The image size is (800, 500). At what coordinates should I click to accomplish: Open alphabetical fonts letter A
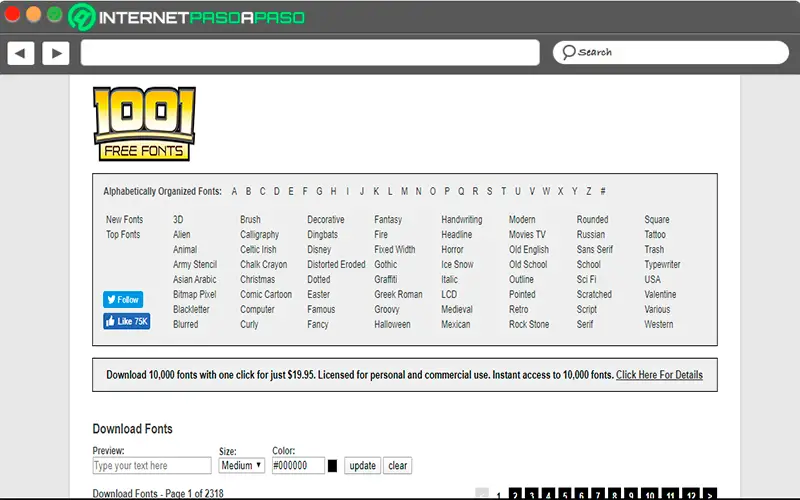click(x=234, y=191)
